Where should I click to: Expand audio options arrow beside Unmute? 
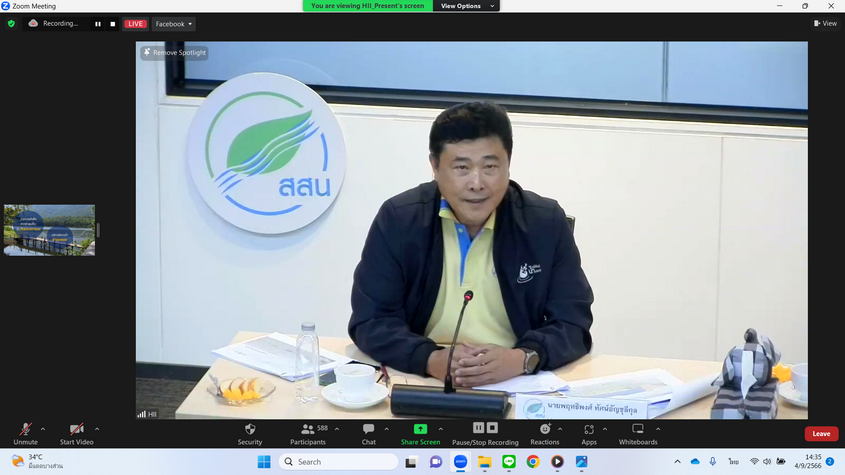[43, 429]
